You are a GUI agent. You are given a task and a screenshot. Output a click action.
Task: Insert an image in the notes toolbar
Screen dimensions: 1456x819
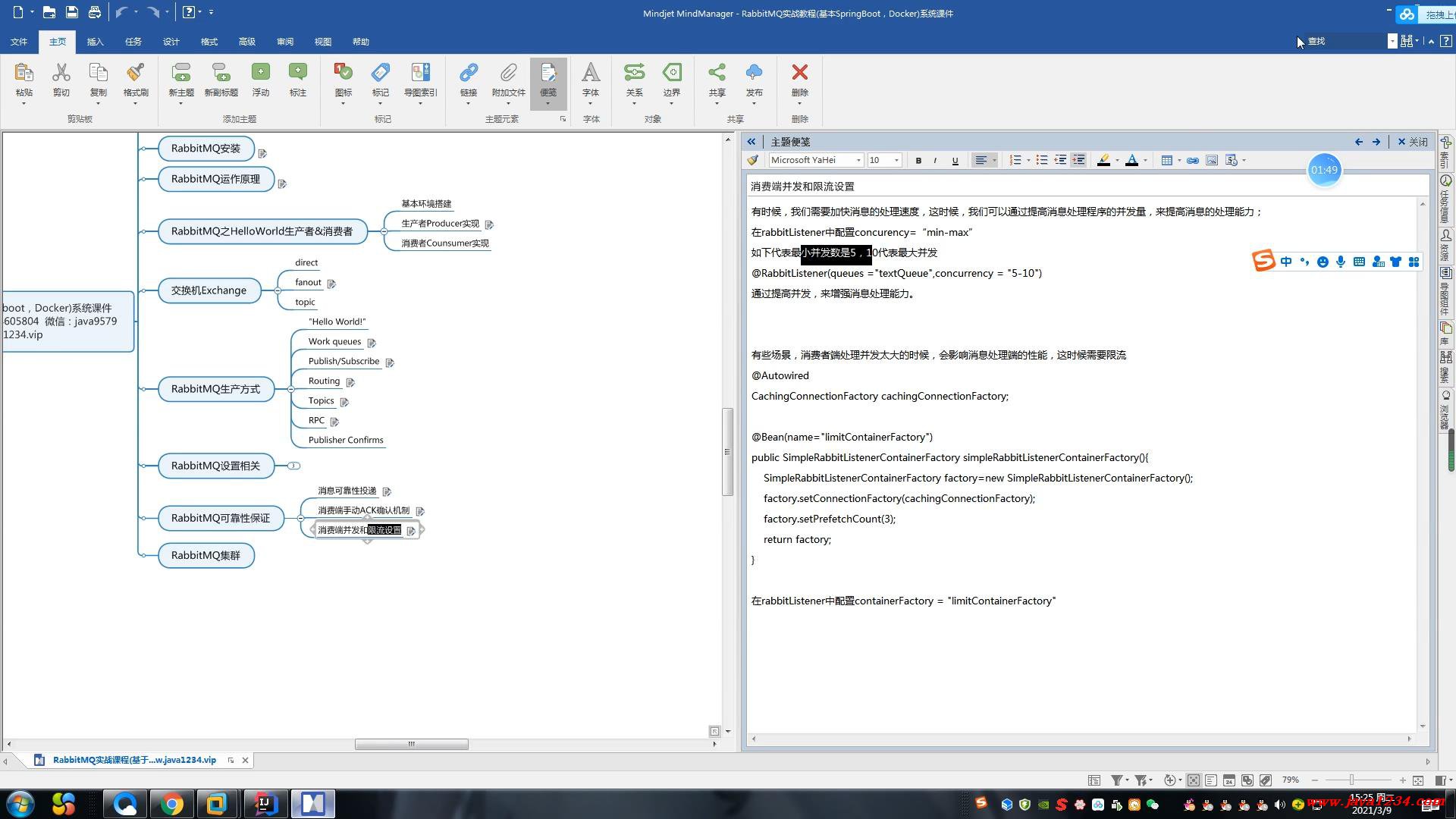(1212, 160)
